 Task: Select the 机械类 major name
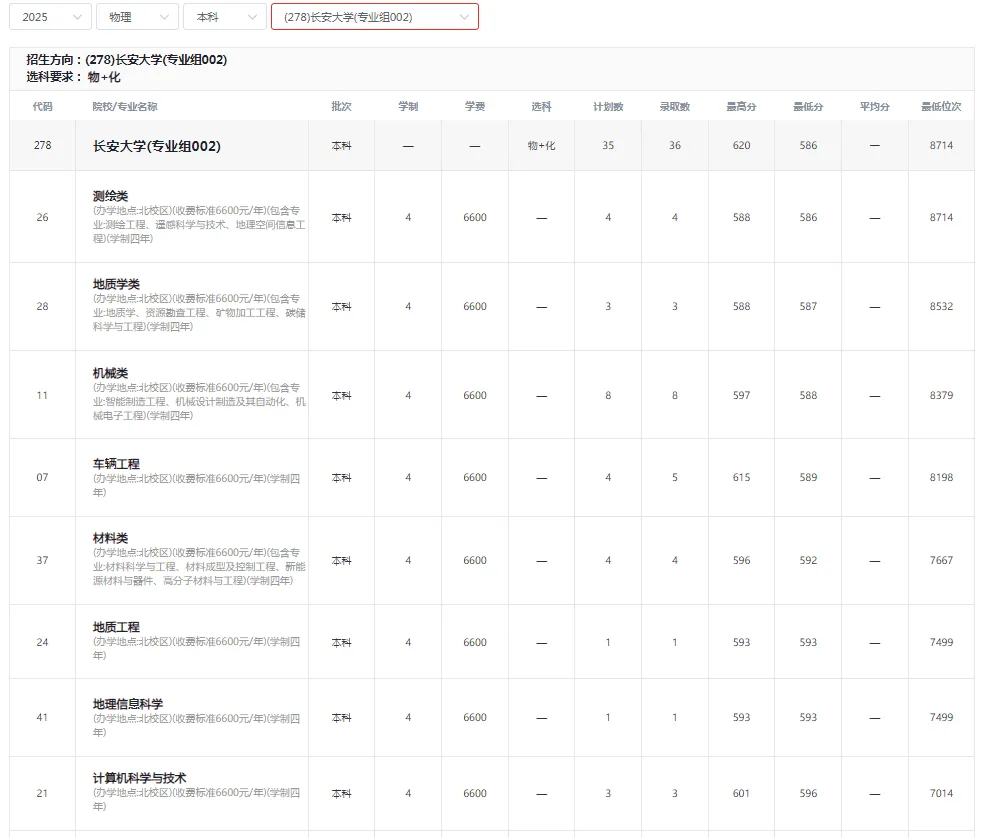pyautogui.click(x=110, y=374)
